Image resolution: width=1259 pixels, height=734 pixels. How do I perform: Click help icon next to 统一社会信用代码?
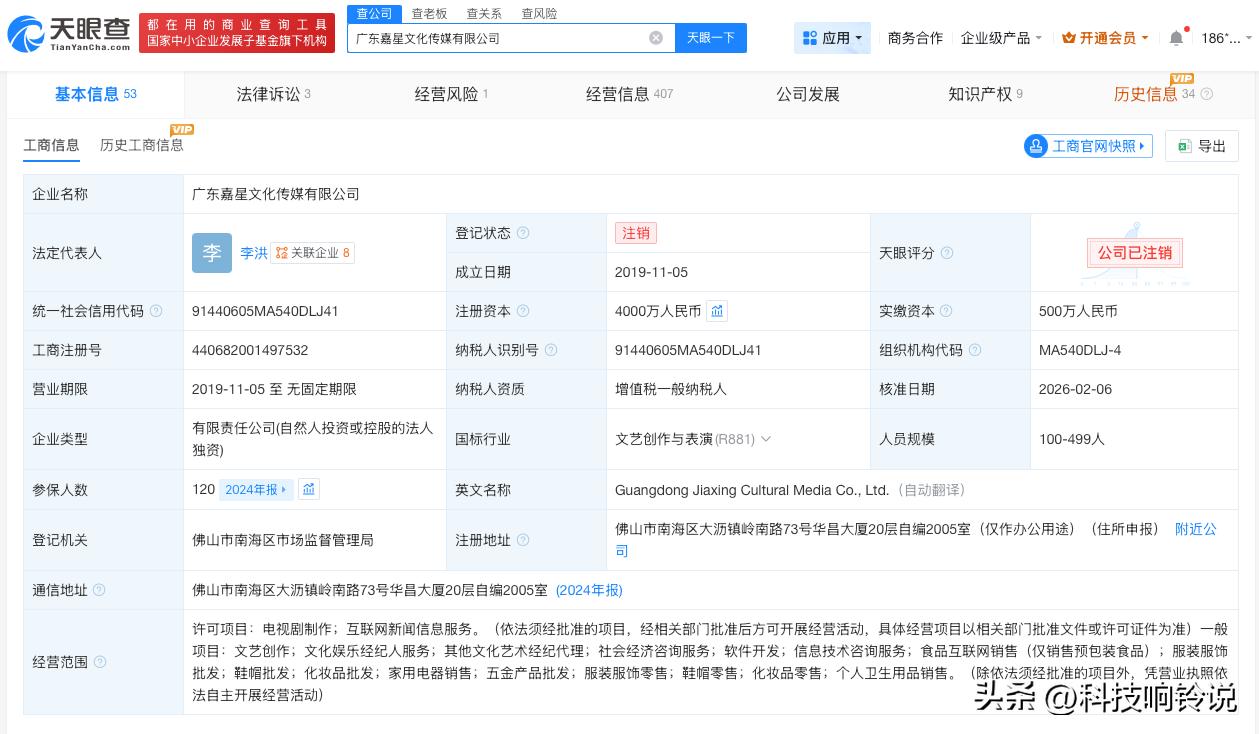click(156, 311)
